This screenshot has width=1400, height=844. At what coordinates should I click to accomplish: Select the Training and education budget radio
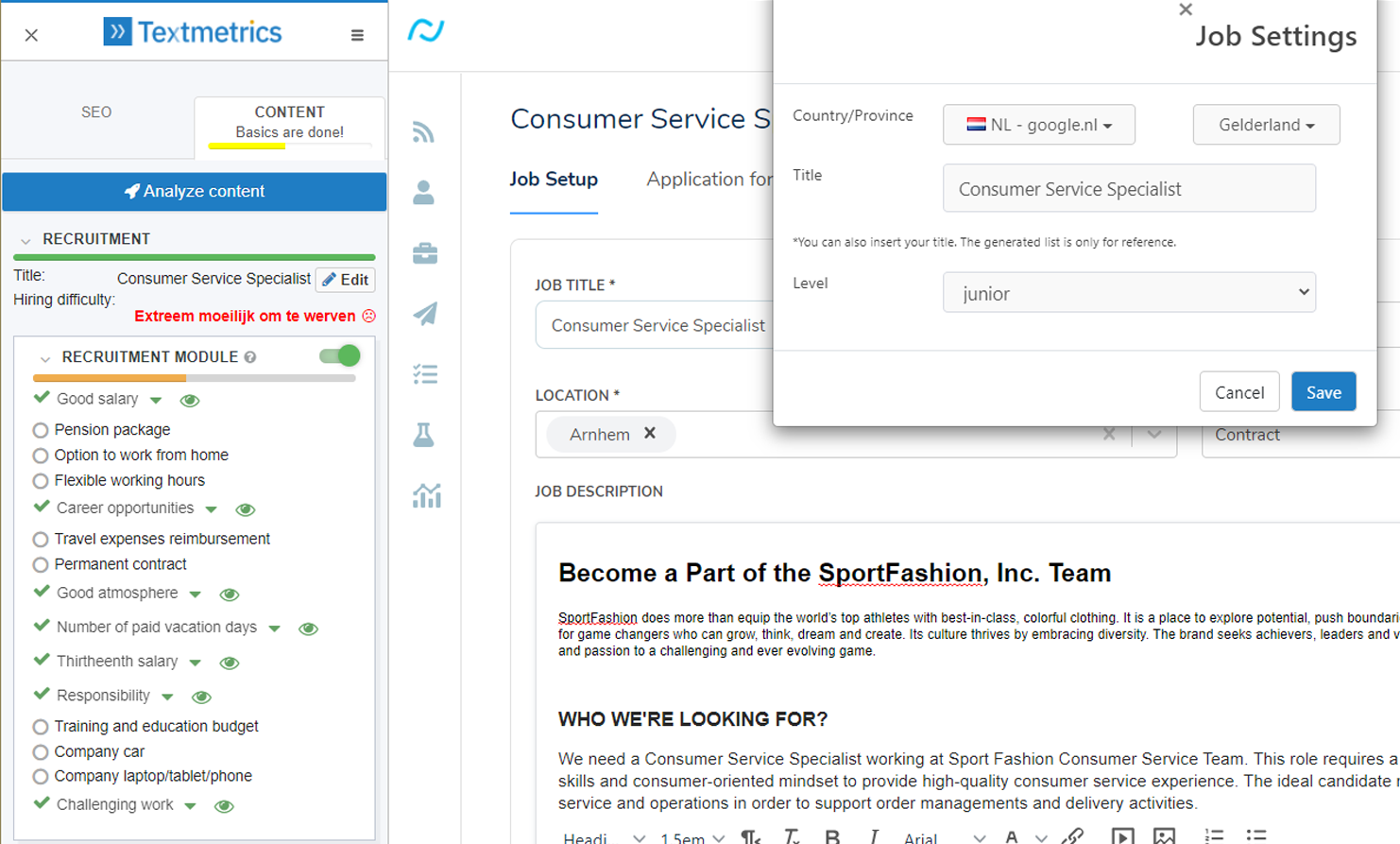pyautogui.click(x=41, y=727)
